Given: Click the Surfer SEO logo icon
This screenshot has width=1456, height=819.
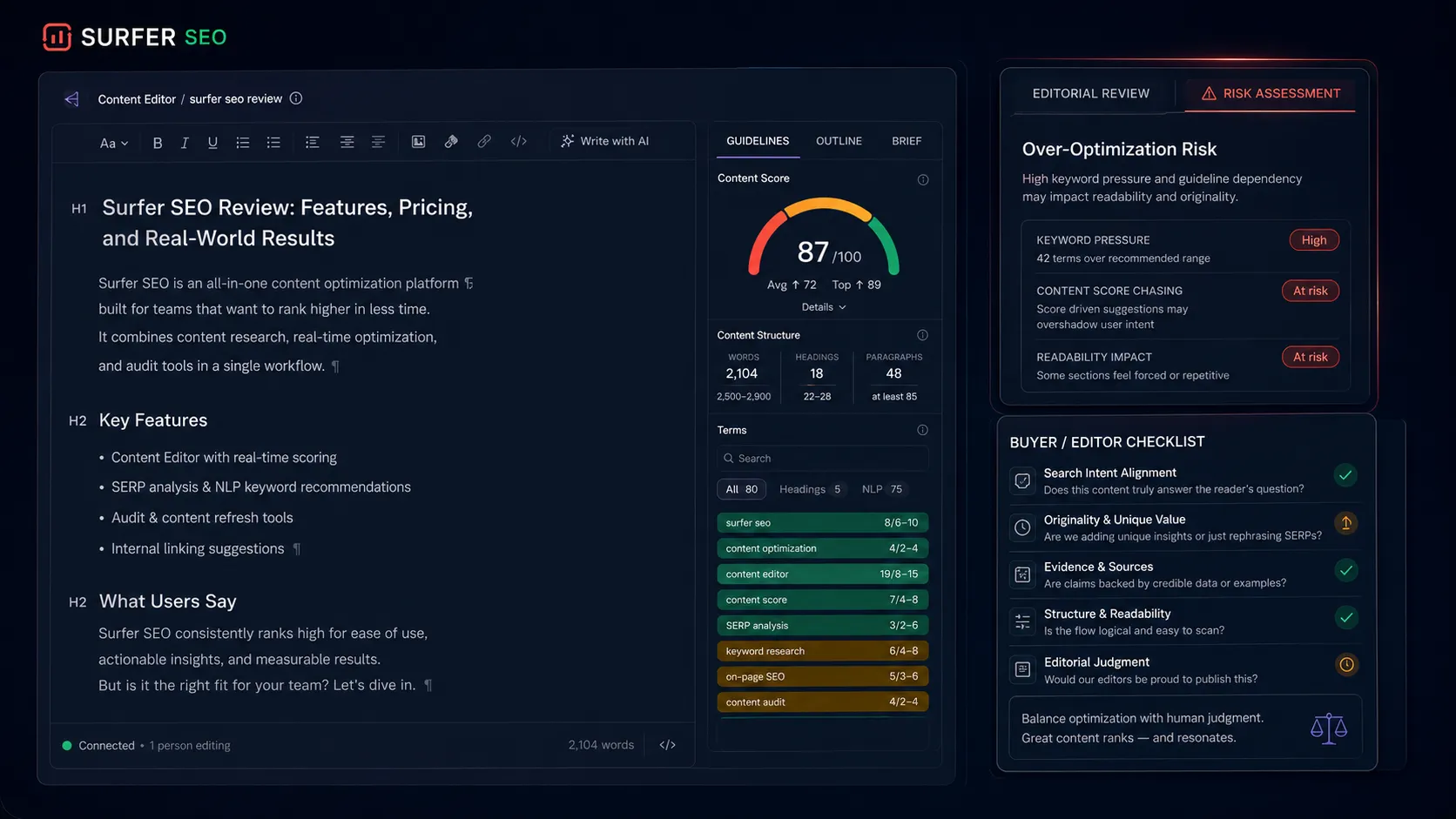Looking at the screenshot, I should coord(57,37).
